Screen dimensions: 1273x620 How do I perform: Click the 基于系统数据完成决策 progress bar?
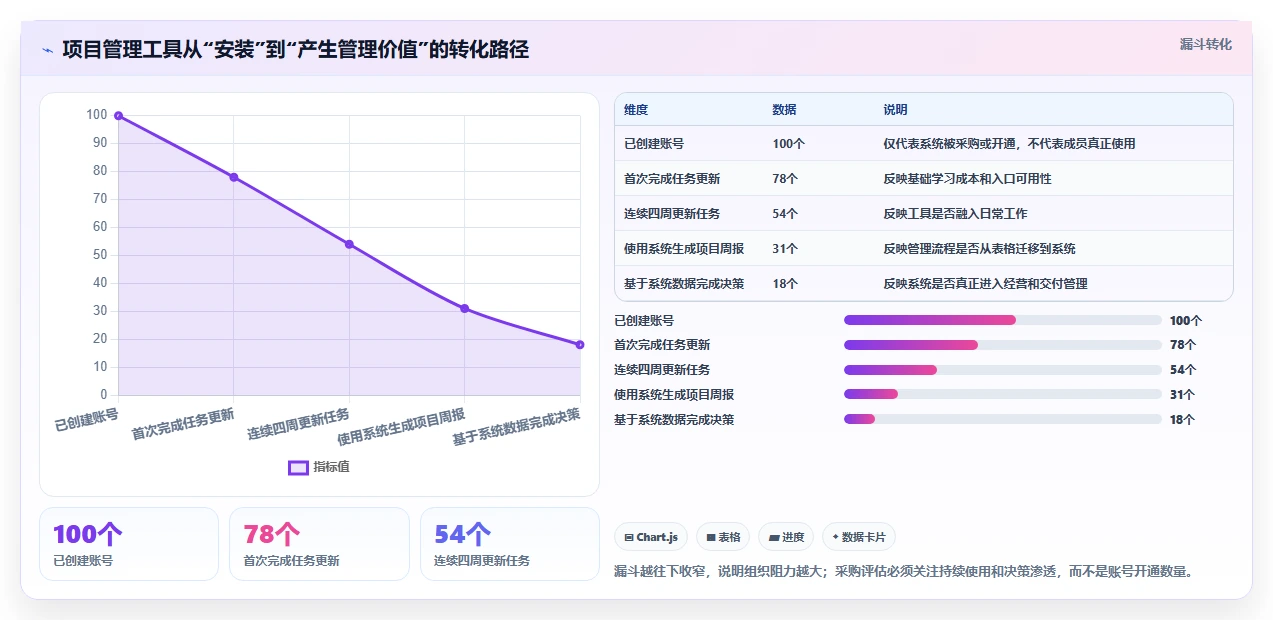click(1003, 420)
